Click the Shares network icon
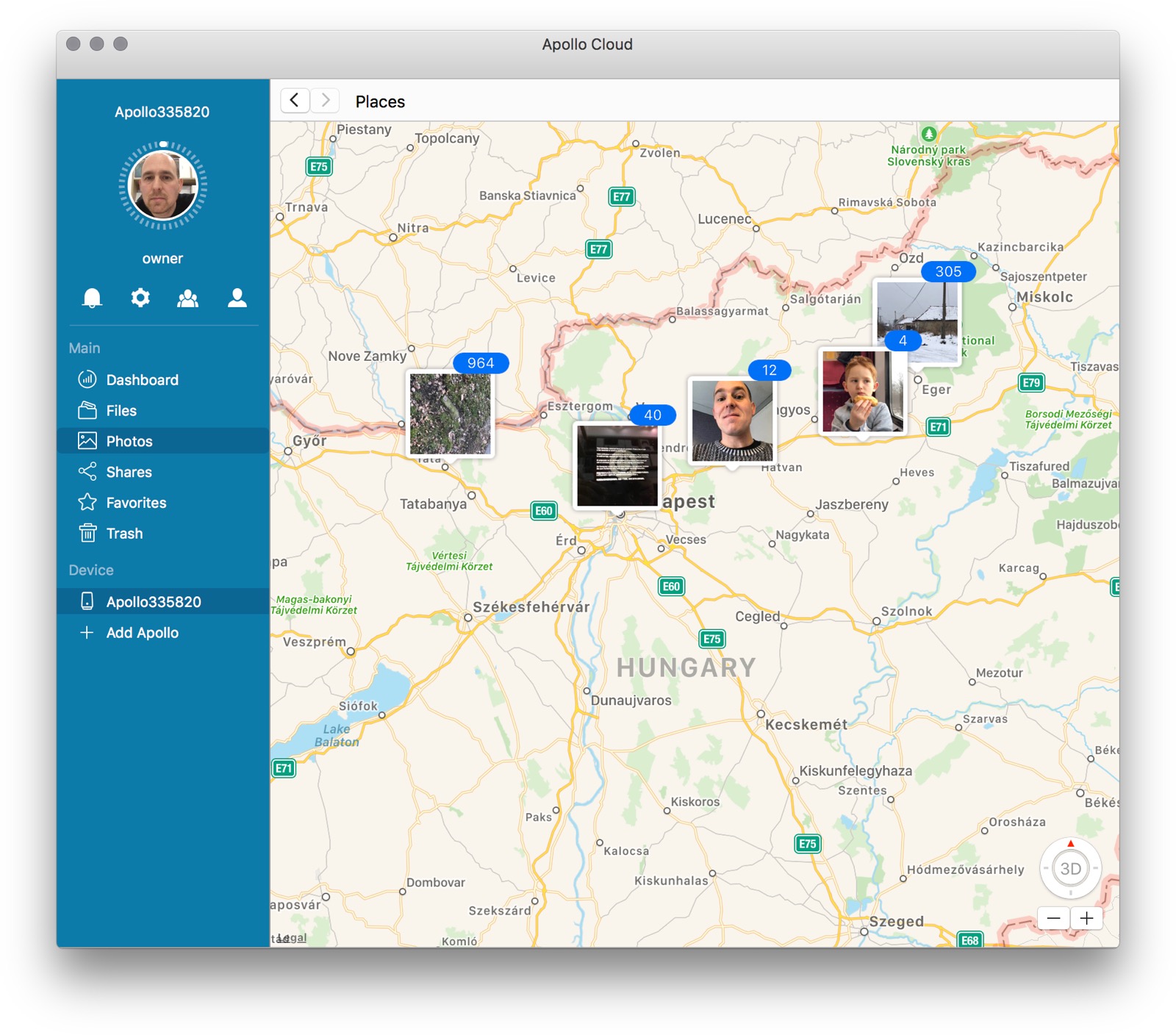Screen dimensions: 1176x1035 click(x=87, y=471)
